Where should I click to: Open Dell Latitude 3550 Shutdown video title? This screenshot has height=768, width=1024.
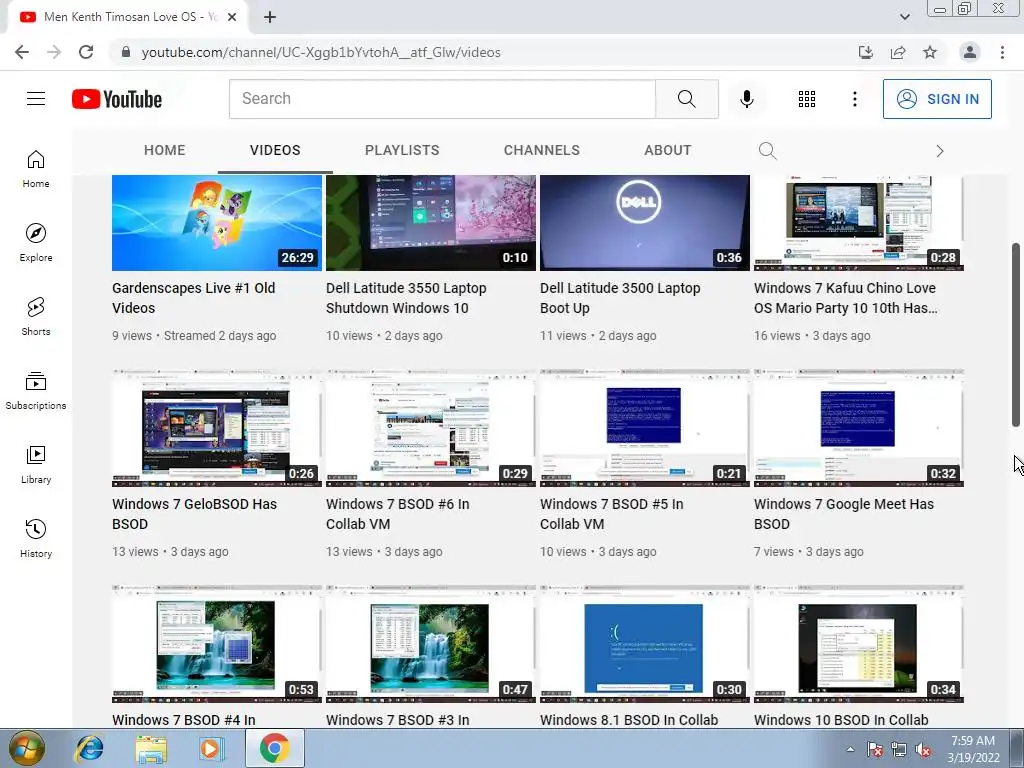click(406, 298)
